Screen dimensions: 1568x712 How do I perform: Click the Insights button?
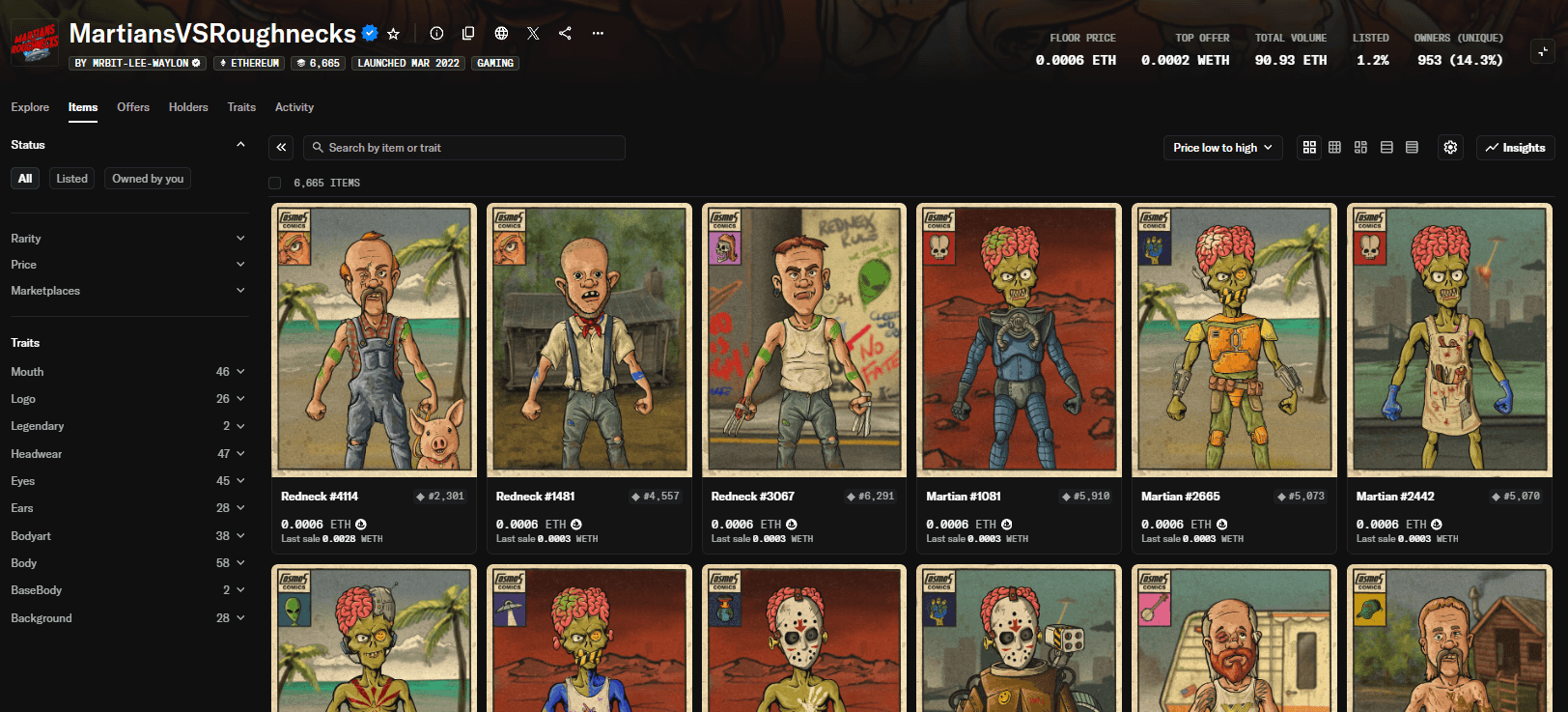(x=1515, y=148)
